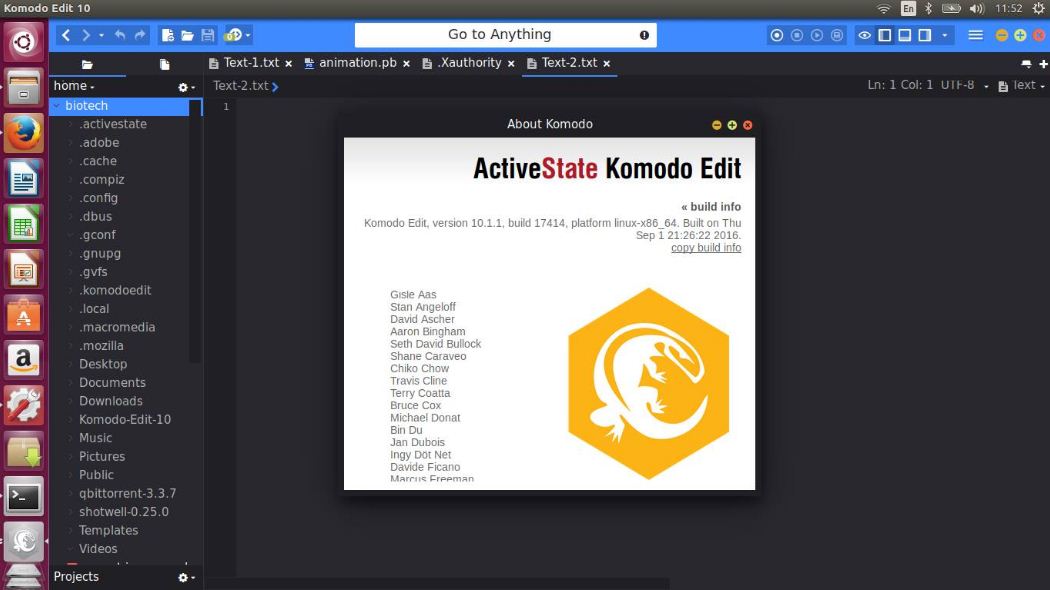This screenshot has height=590, width=1050.
Task: Select the shotwell-0.25.0 folder
Action: point(124,512)
